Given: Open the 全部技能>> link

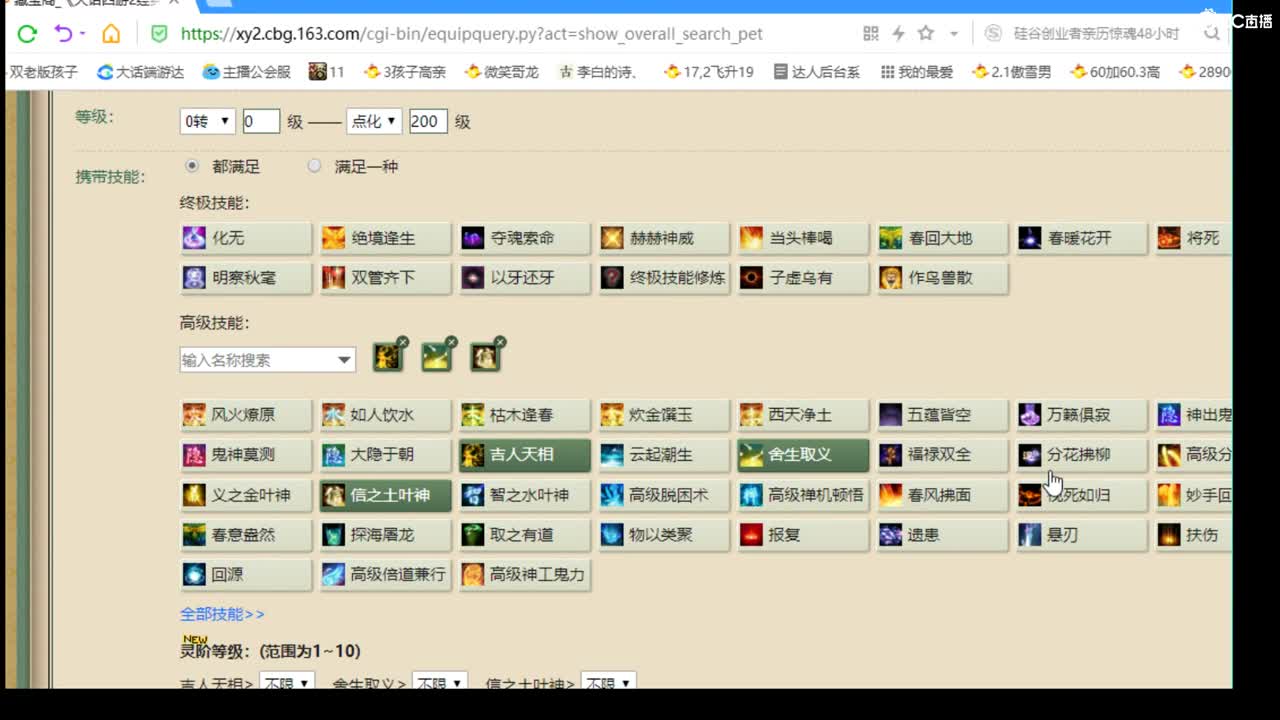Looking at the screenshot, I should tap(222, 614).
